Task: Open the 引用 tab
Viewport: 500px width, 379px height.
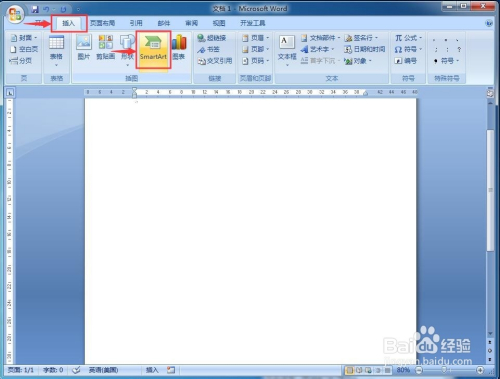Action: 136,23
